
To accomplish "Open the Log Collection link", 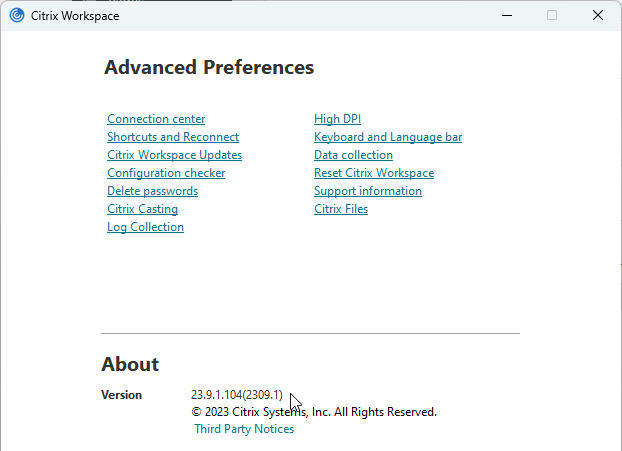I will point(145,227).
